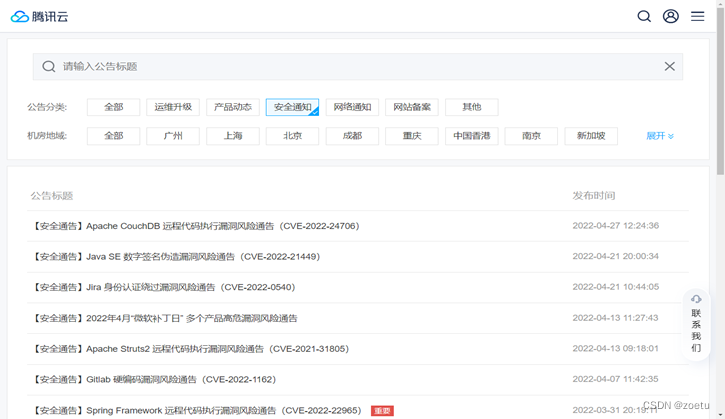Select the 新加坡 region filter
This screenshot has height=419, width=725.
click(591, 136)
